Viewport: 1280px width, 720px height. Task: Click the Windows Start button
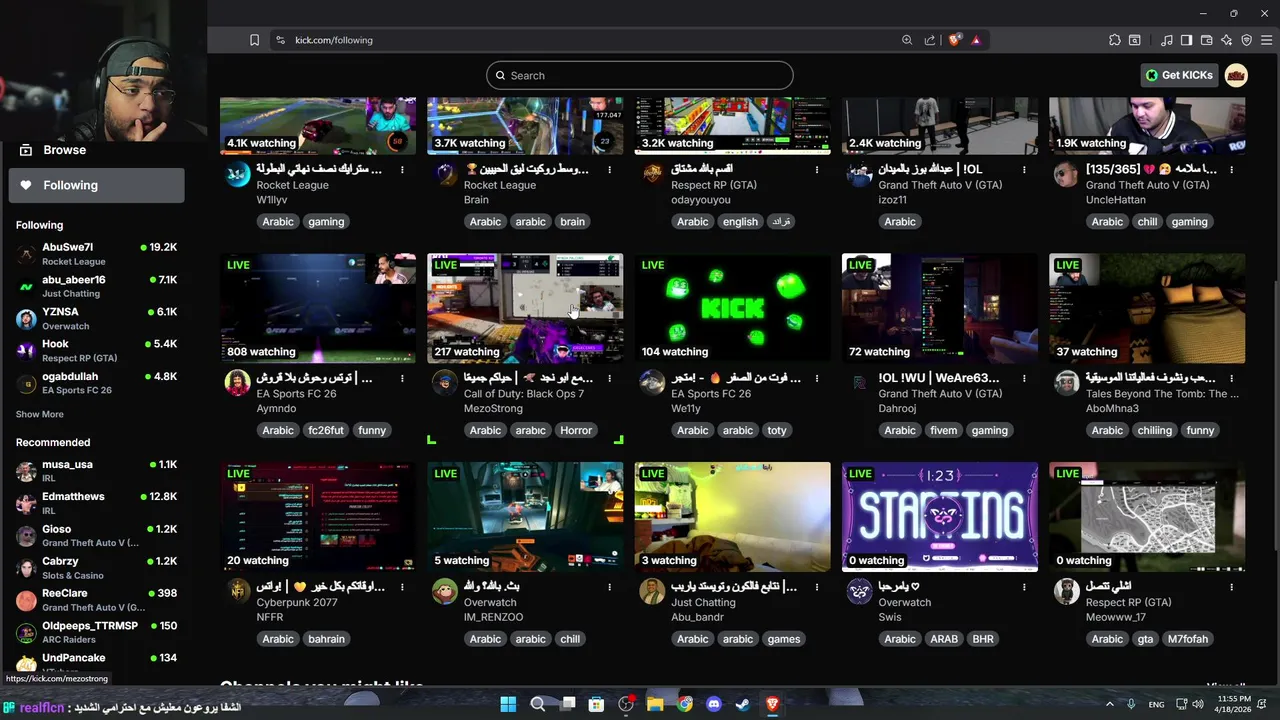pyautogui.click(x=508, y=704)
